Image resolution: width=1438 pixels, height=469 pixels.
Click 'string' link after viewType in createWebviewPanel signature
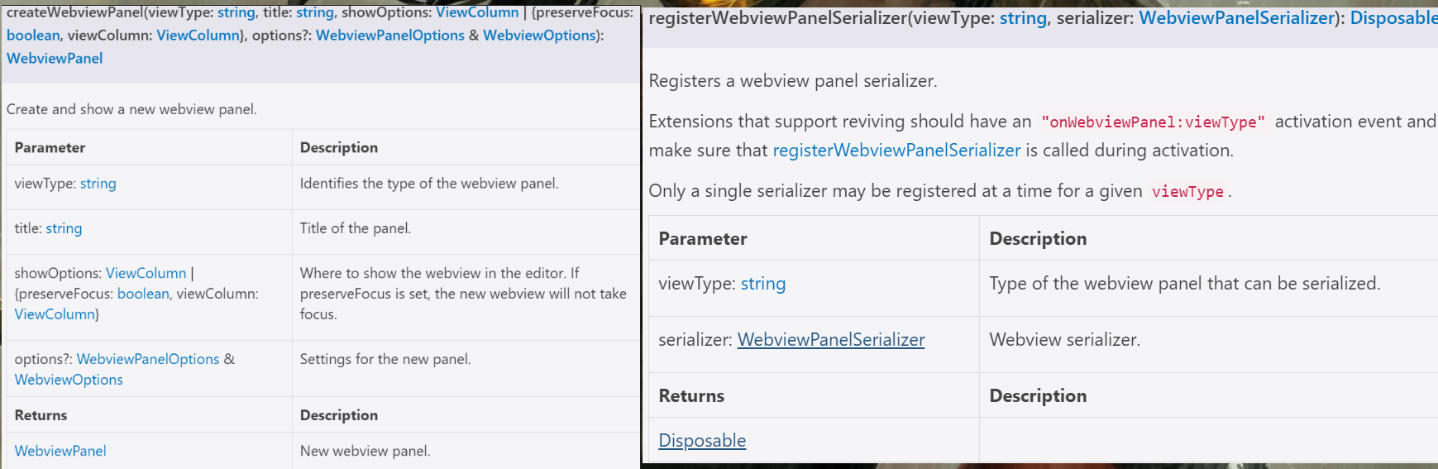pyautogui.click(x=235, y=13)
